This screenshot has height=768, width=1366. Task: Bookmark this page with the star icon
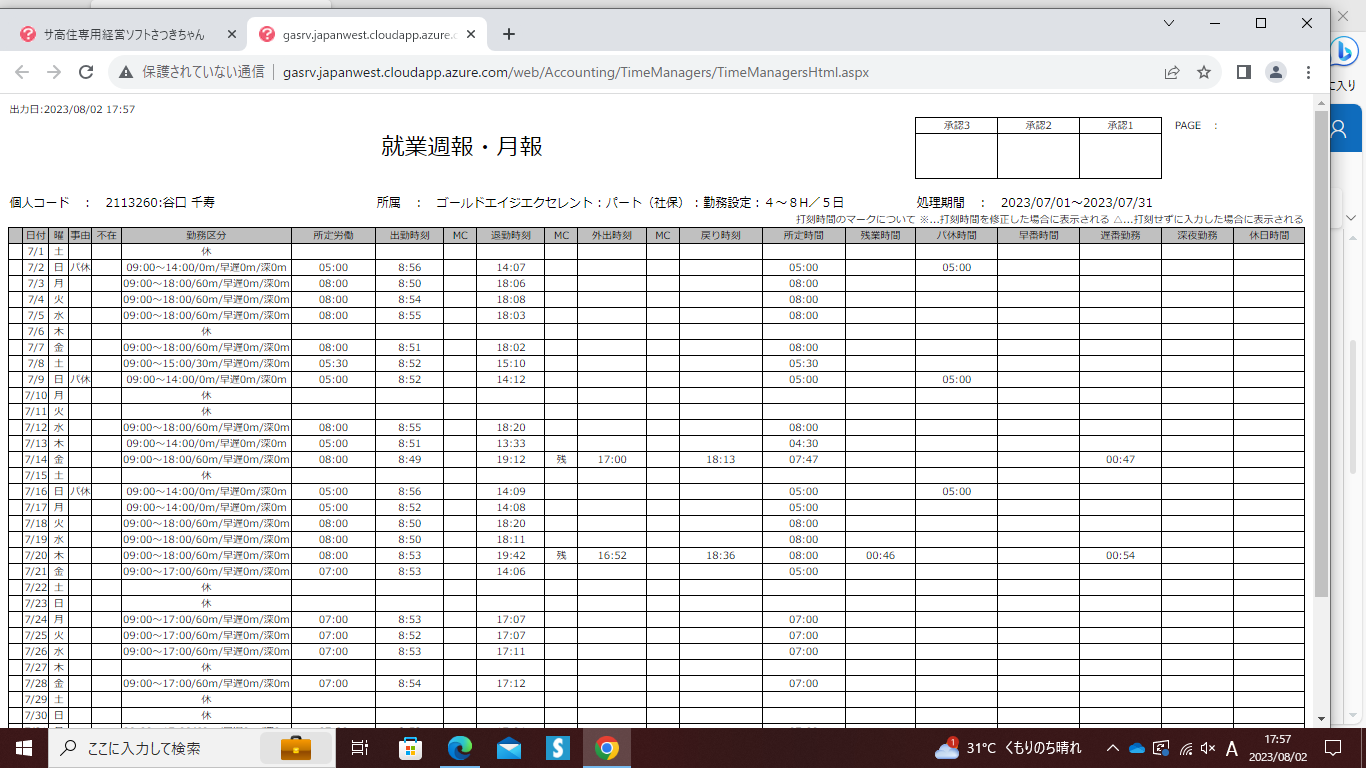click(x=1204, y=72)
